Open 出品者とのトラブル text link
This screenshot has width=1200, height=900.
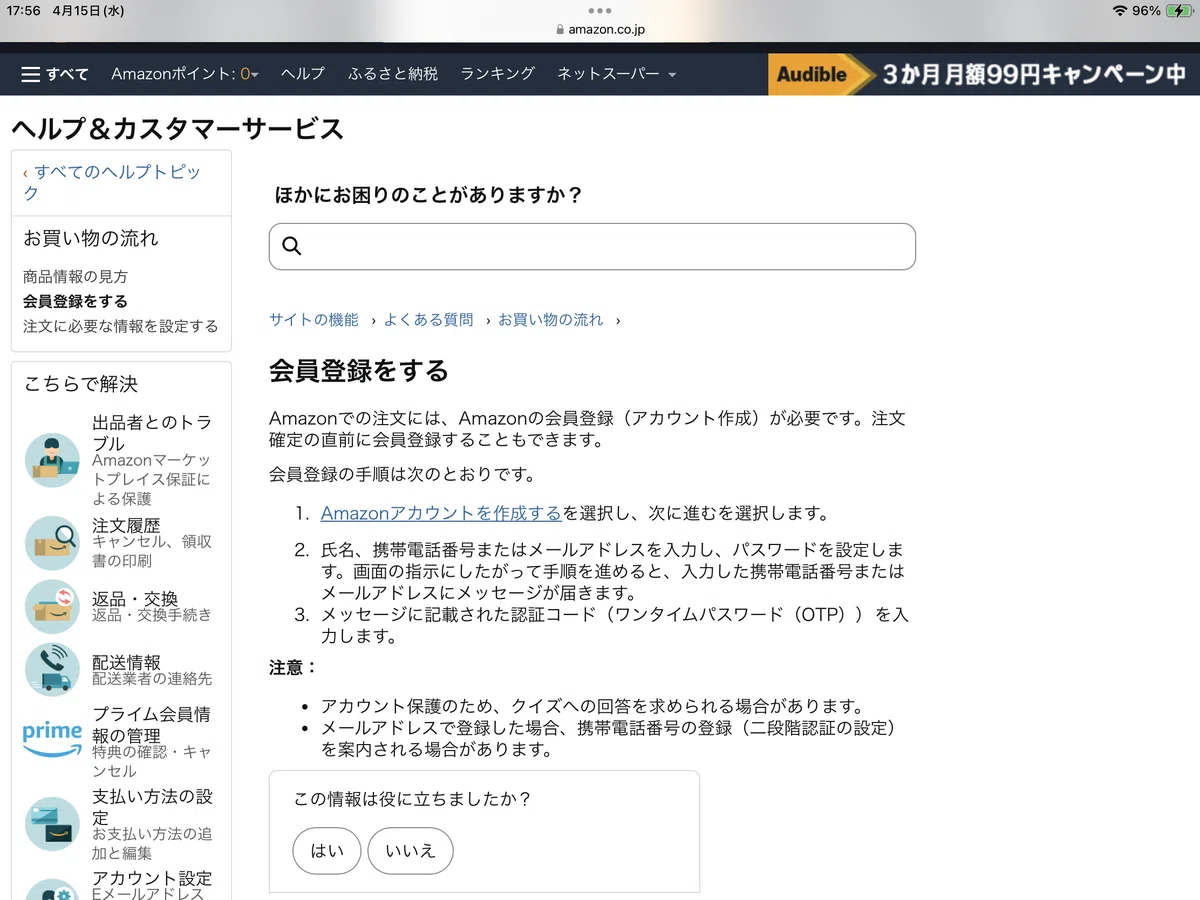pos(152,433)
